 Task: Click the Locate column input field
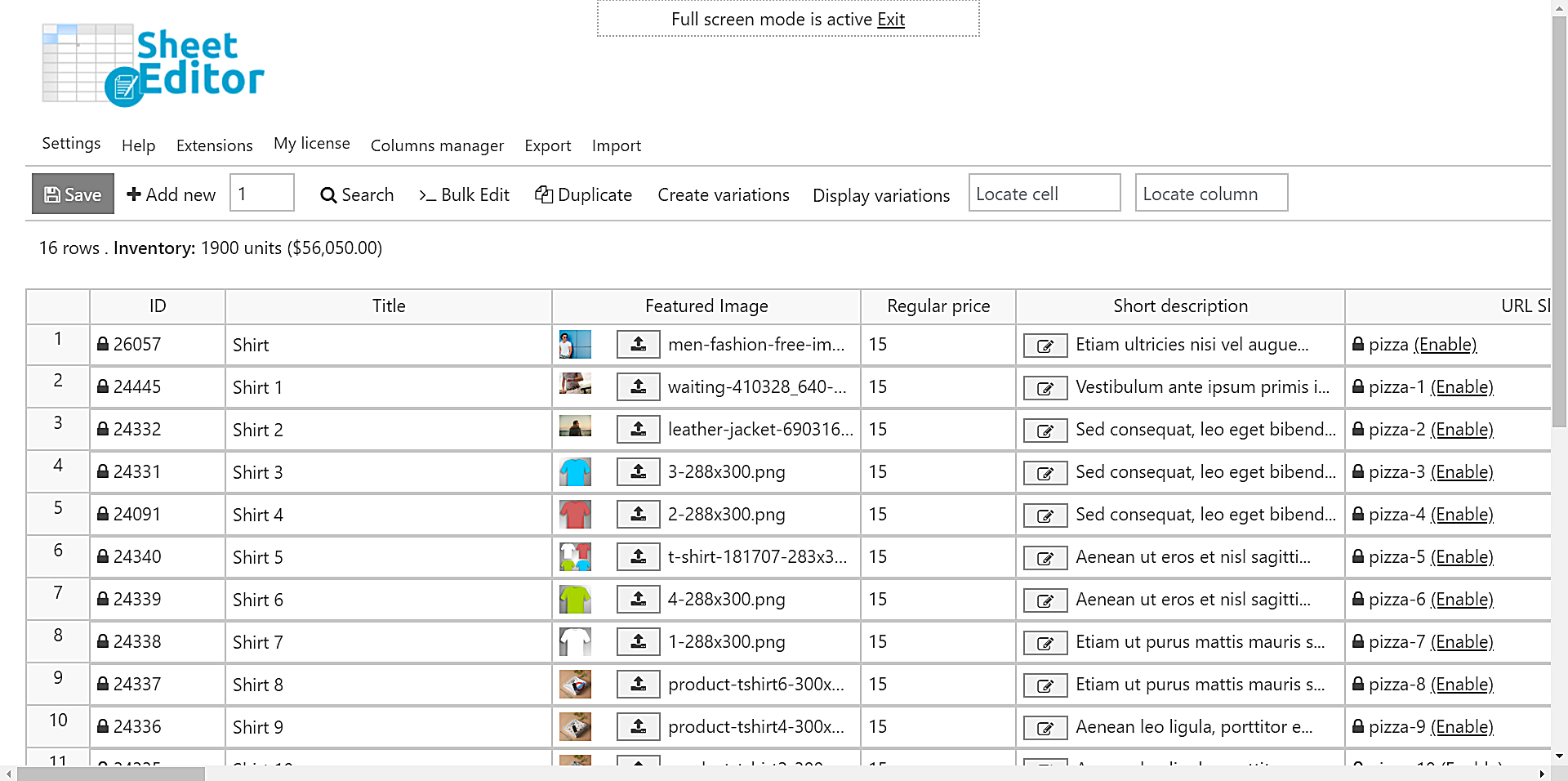pos(1210,194)
